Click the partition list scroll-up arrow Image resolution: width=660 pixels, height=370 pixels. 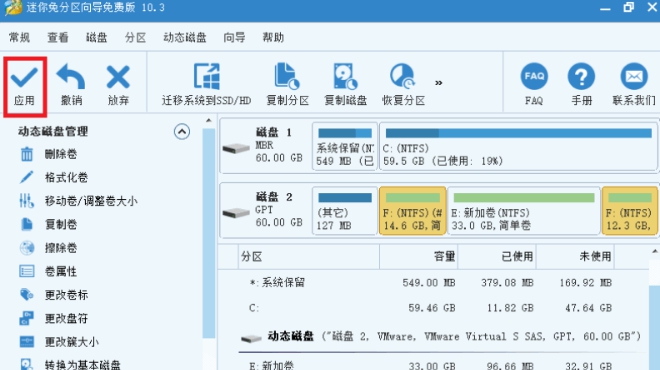(655, 251)
